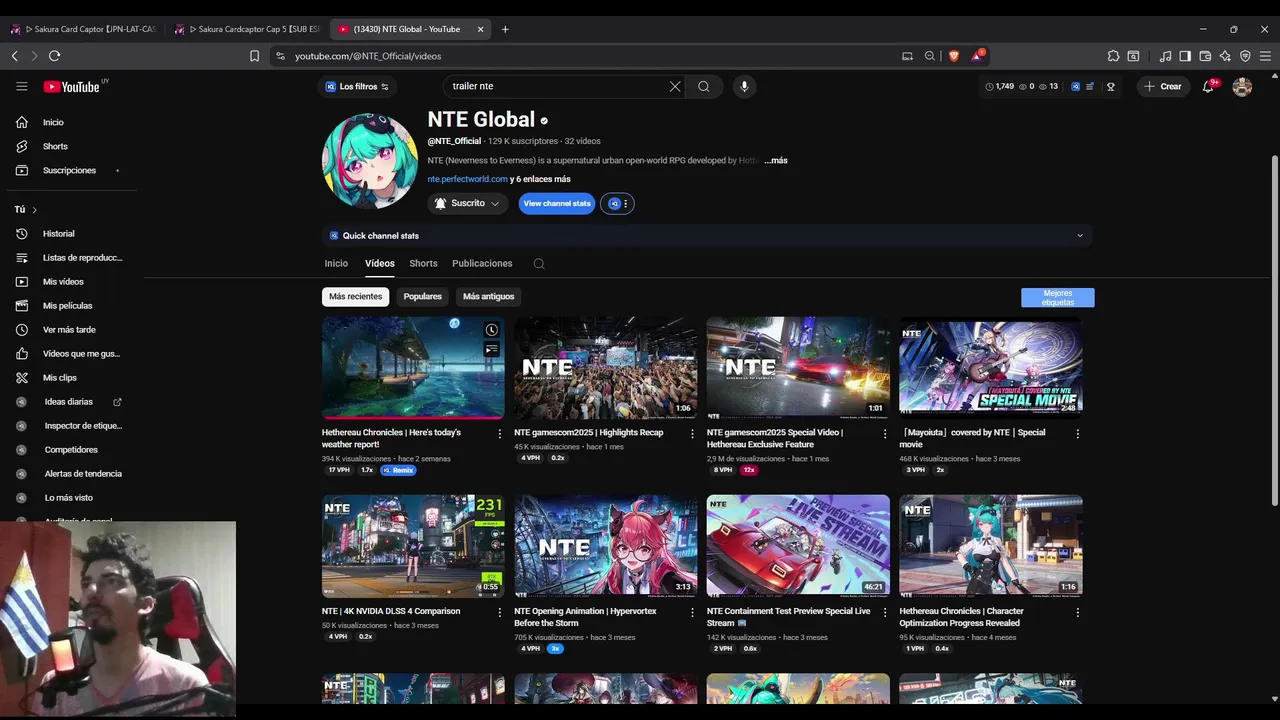Open Brave Wallet icon

coord(1205,56)
